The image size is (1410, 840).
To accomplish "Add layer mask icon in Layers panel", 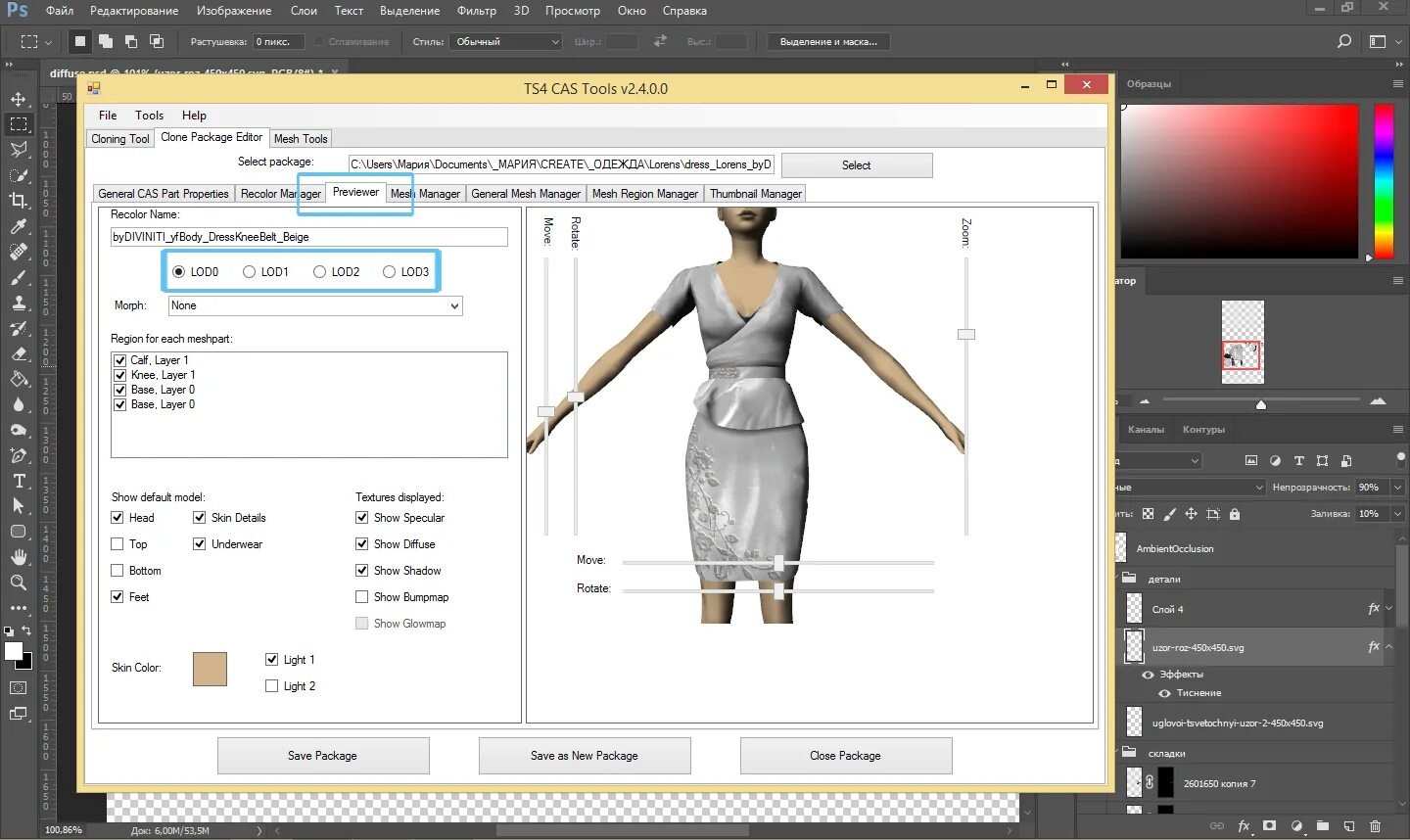I will [x=1270, y=826].
